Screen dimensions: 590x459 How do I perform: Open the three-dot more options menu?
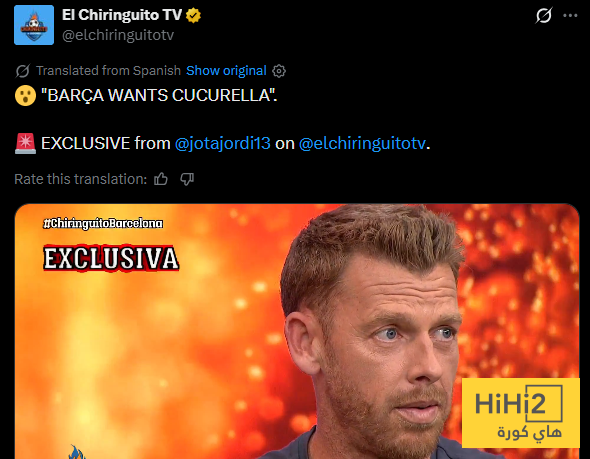tap(570, 15)
